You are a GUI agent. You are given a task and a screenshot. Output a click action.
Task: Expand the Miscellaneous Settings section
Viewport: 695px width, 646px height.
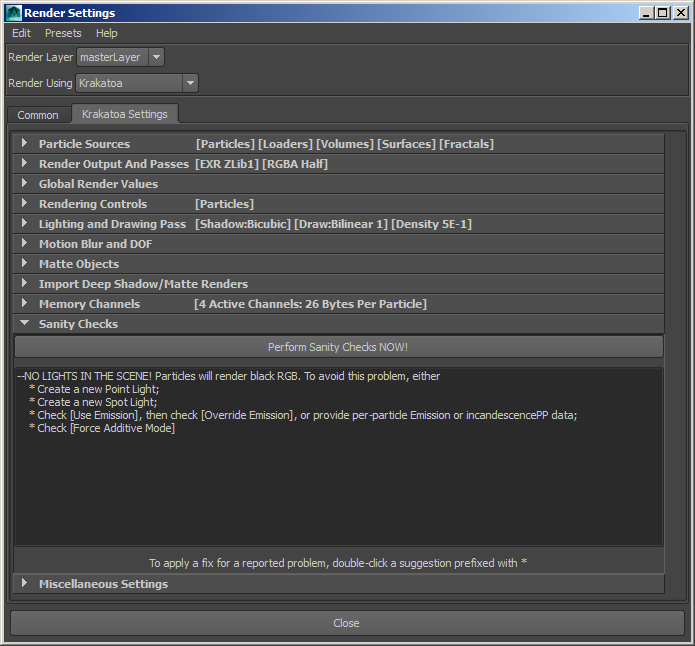point(339,583)
